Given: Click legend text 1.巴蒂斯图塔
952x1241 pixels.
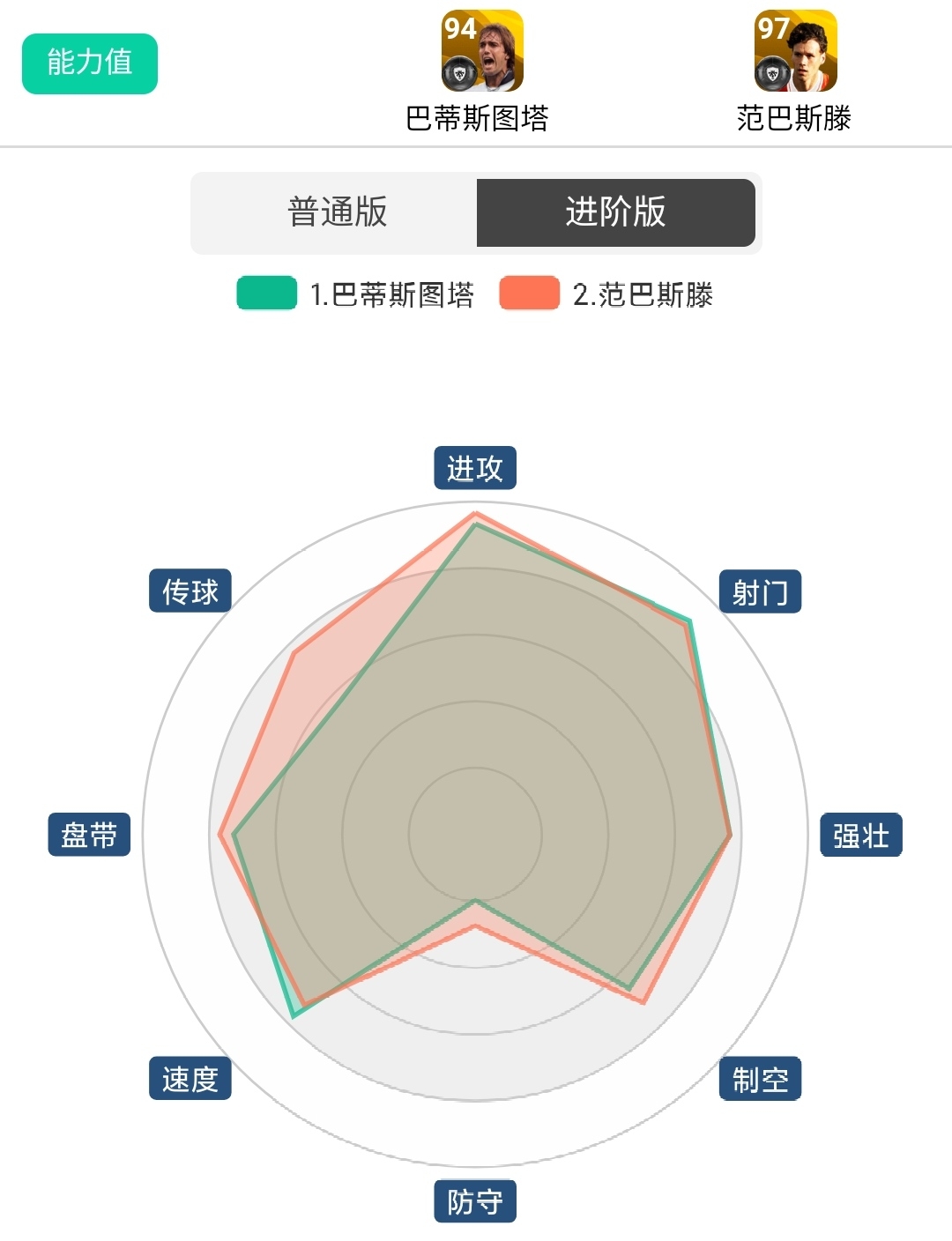Looking at the screenshot, I should tap(392, 294).
